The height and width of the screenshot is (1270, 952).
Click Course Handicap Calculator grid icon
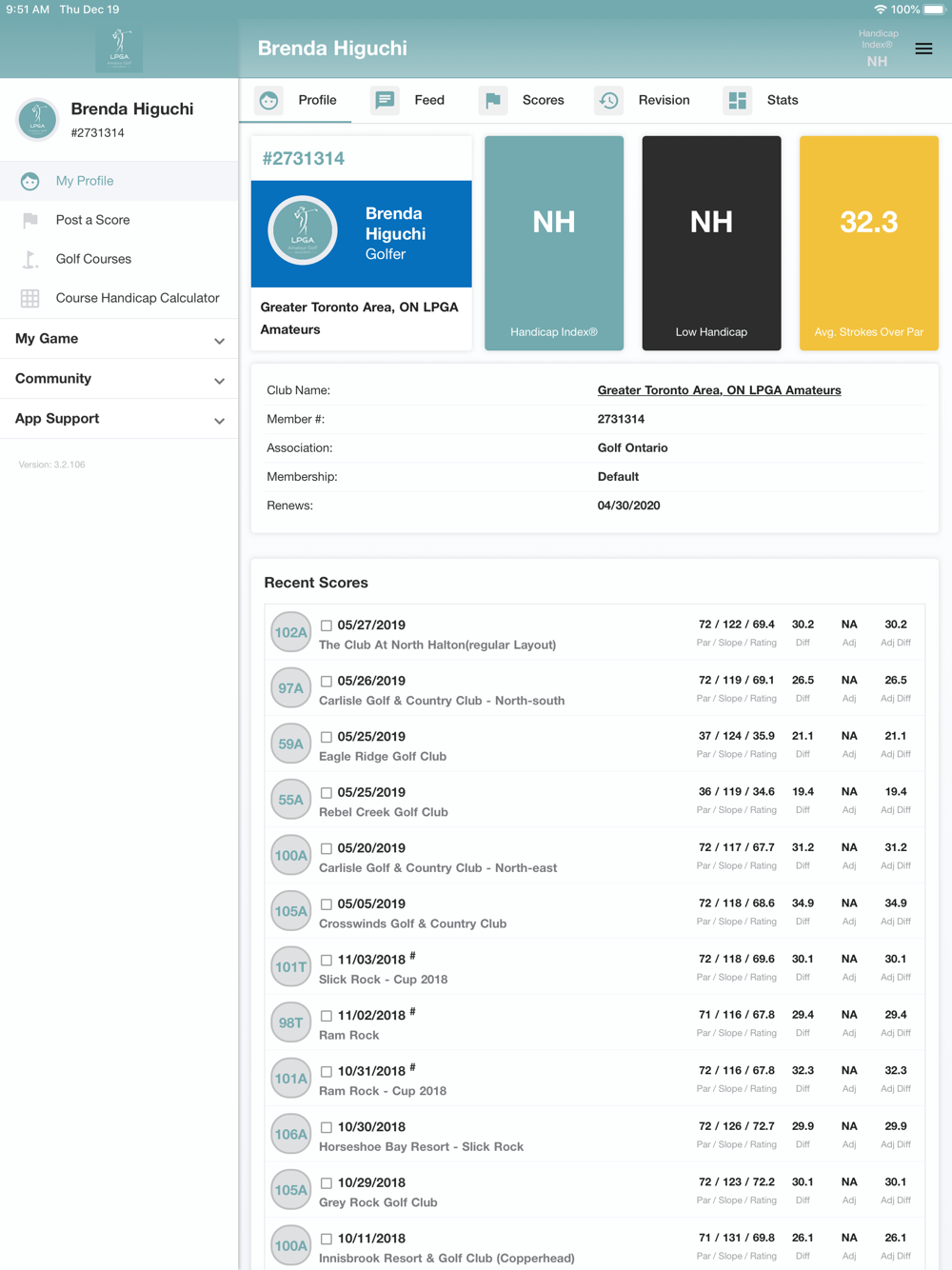click(x=30, y=298)
